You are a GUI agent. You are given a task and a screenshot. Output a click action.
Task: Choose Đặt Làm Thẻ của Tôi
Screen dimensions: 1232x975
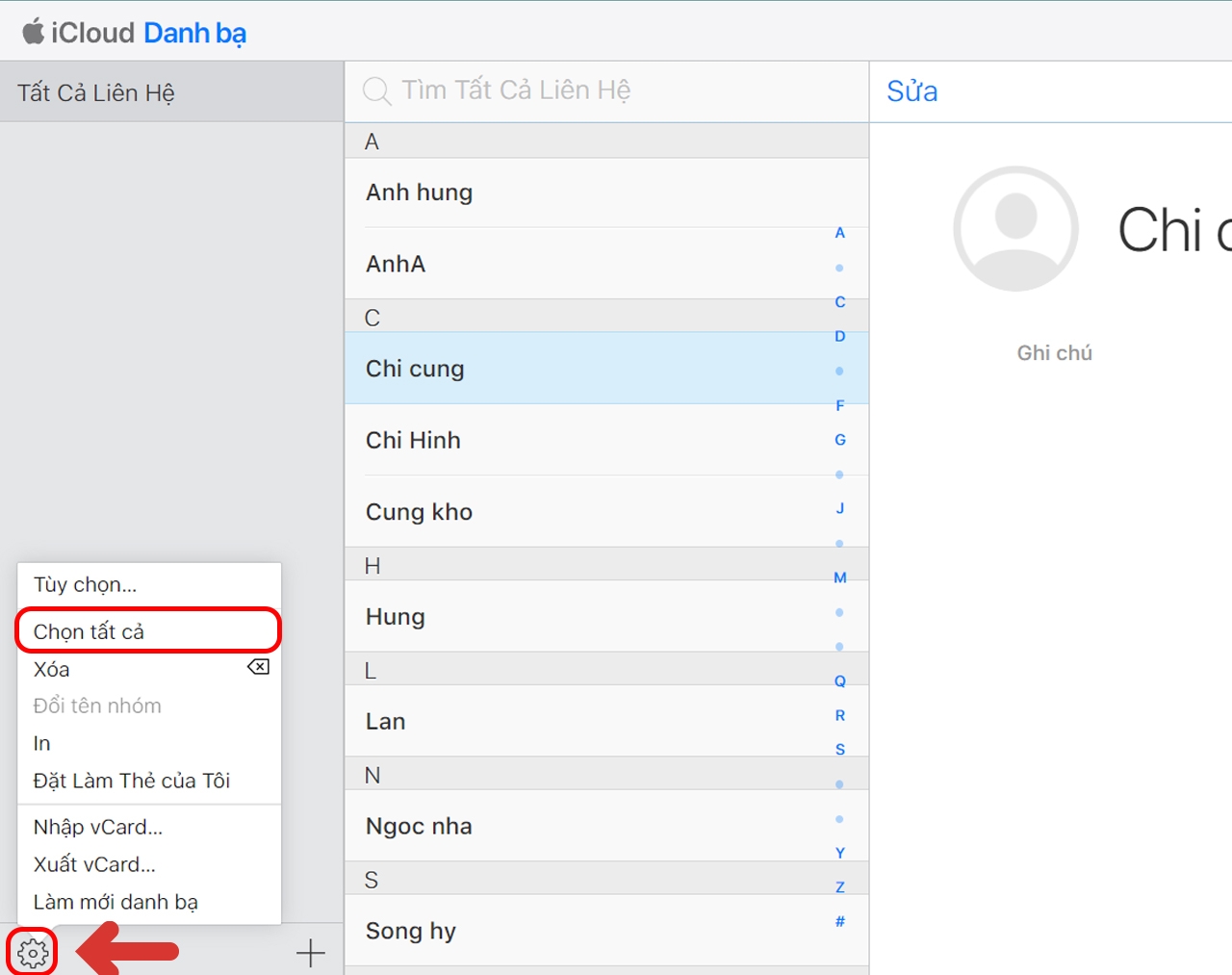coord(149,781)
